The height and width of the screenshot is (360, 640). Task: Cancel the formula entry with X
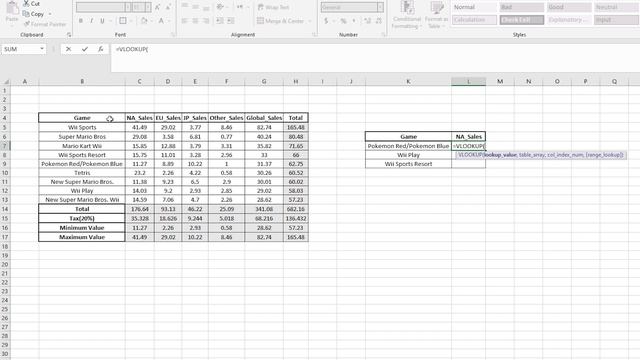coord(69,49)
